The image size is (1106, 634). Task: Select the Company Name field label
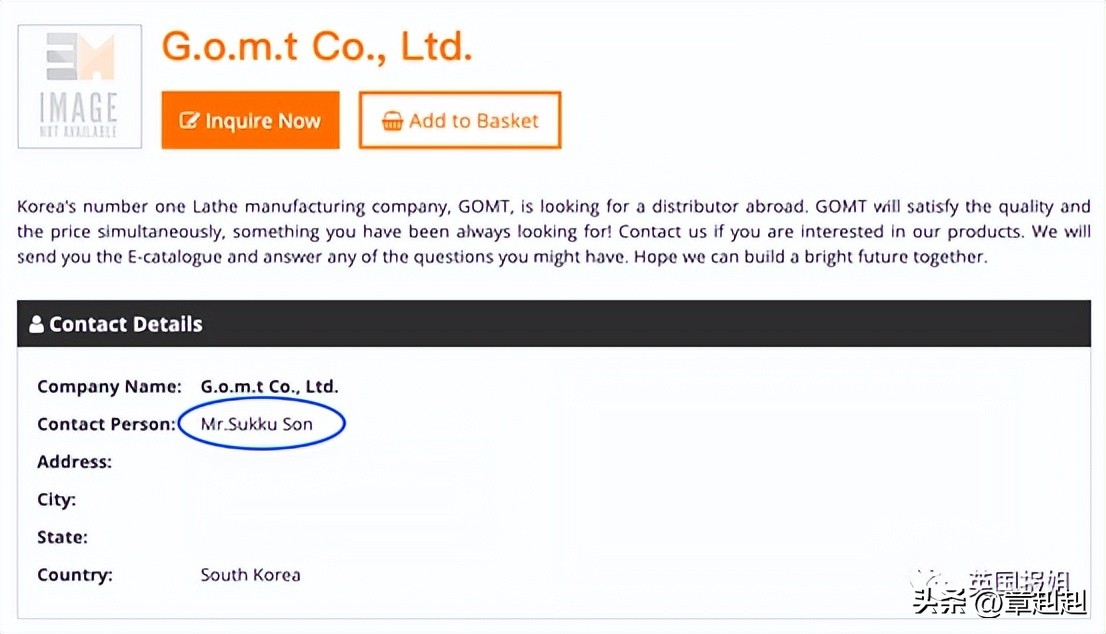tap(109, 386)
